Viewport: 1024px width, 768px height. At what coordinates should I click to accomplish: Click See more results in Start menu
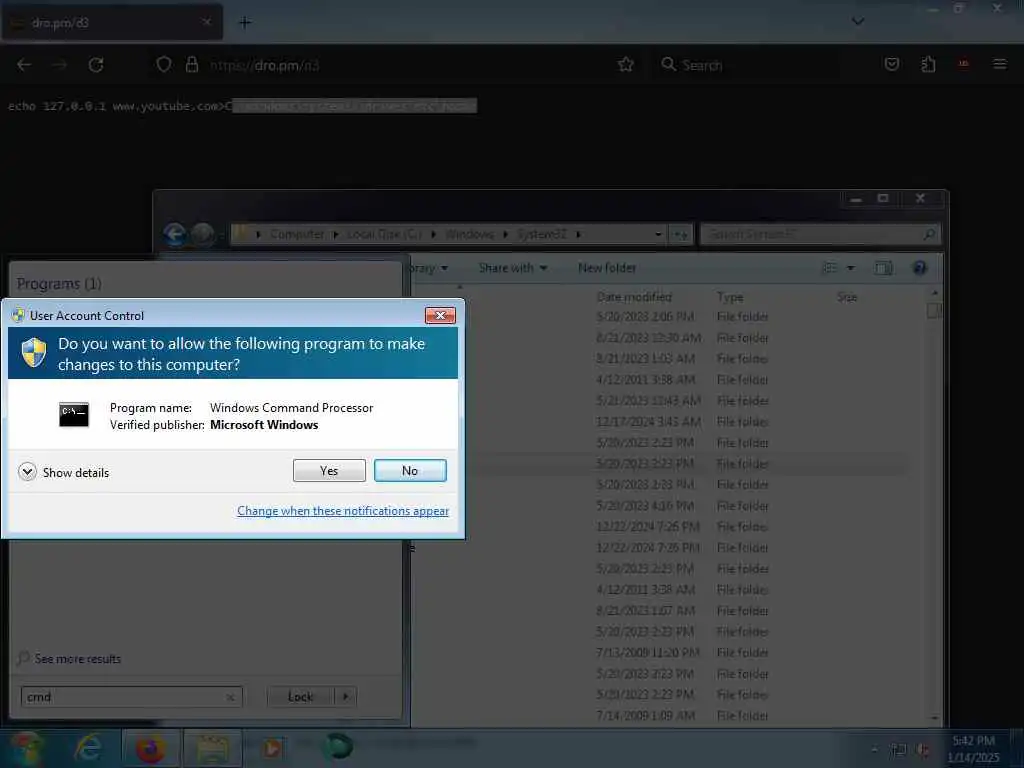[x=71, y=659]
